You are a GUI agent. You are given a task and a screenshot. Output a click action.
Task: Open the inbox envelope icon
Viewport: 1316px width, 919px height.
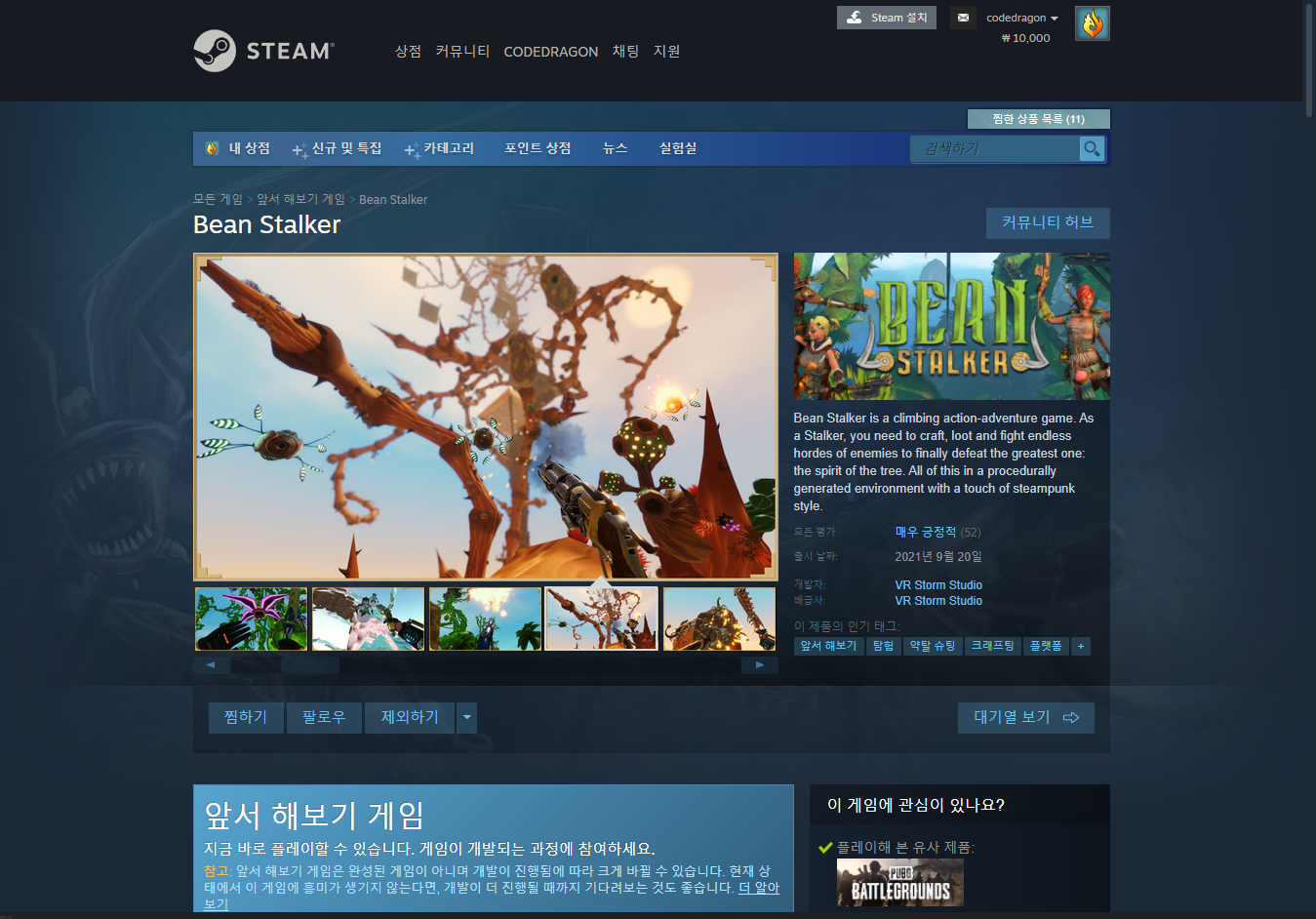pyautogui.click(x=963, y=18)
